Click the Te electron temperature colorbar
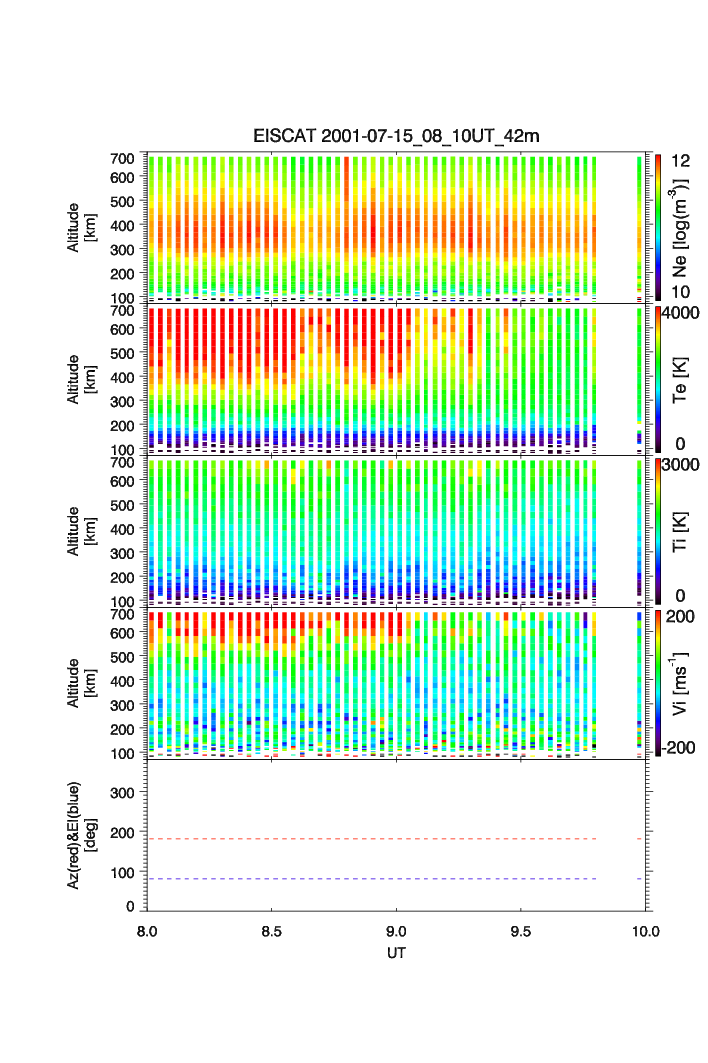Viewport: 708px width, 1063px height. (658, 378)
